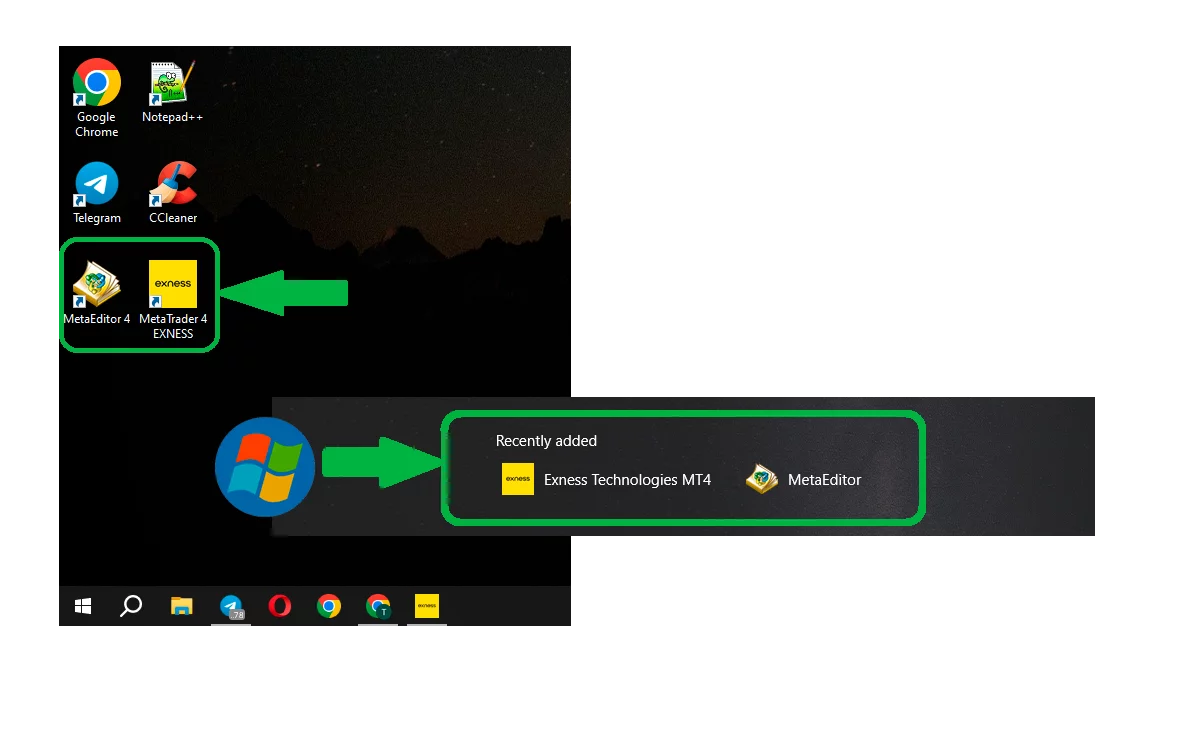
Task: Select the Exness Technologies MT4 text entry
Action: 627,480
